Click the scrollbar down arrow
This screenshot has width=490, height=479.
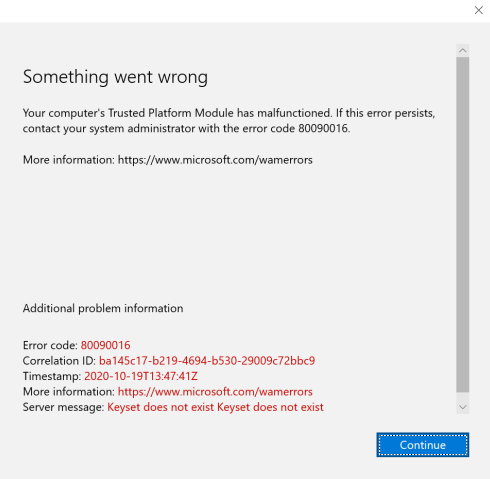click(462, 407)
